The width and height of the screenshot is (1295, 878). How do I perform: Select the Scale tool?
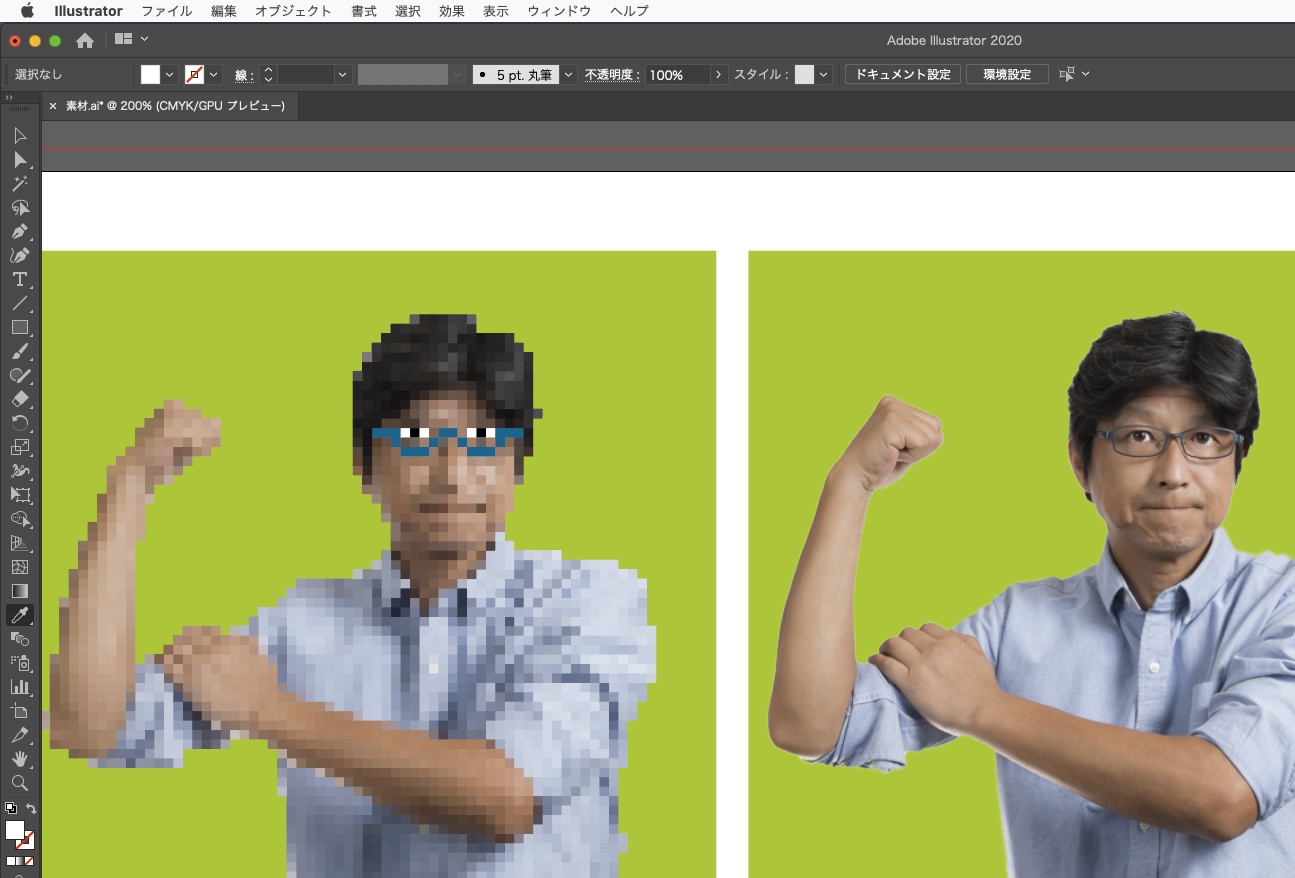pyautogui.click(x=20, y=447)
